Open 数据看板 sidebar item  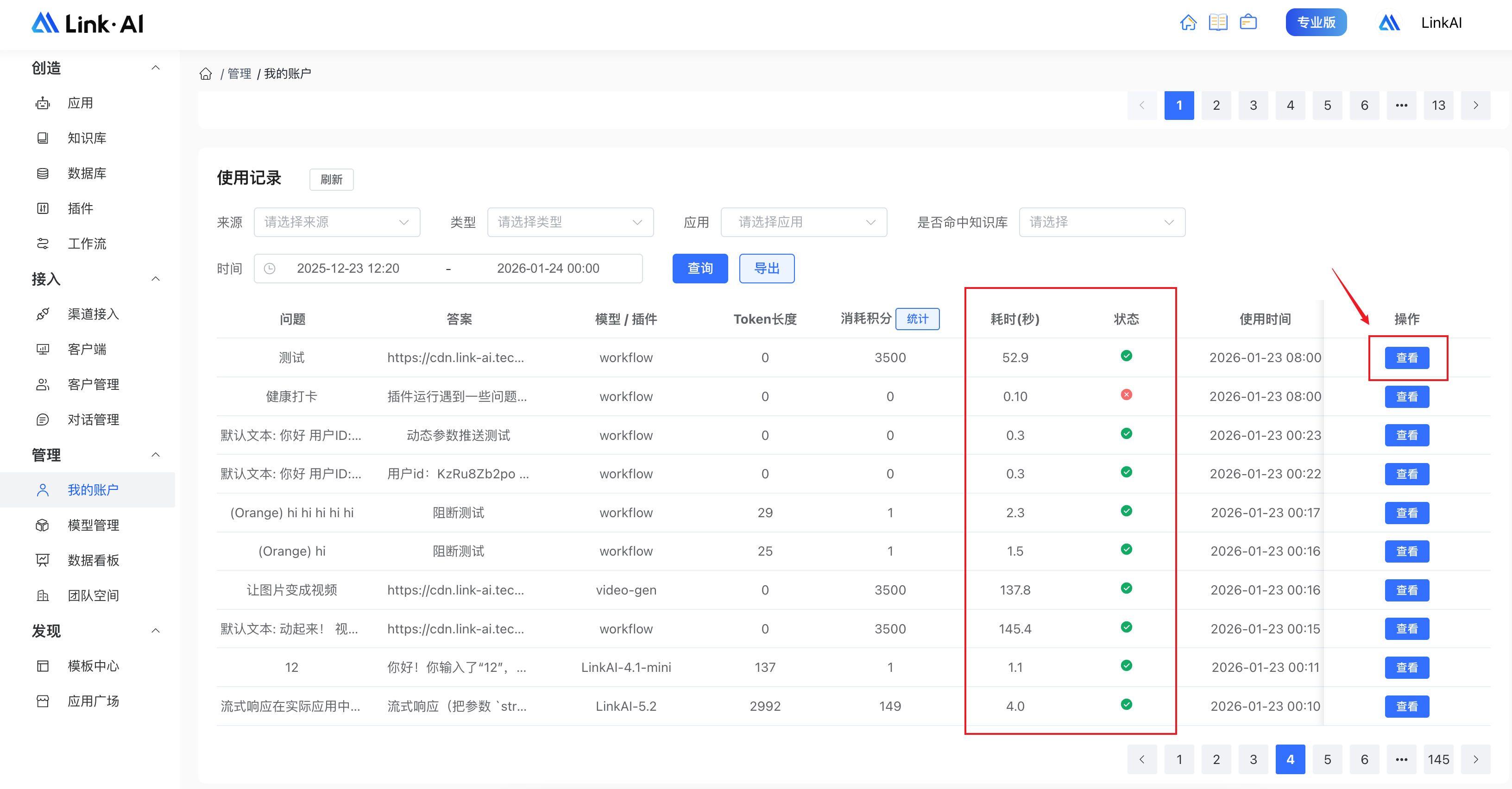coord(93,560)
